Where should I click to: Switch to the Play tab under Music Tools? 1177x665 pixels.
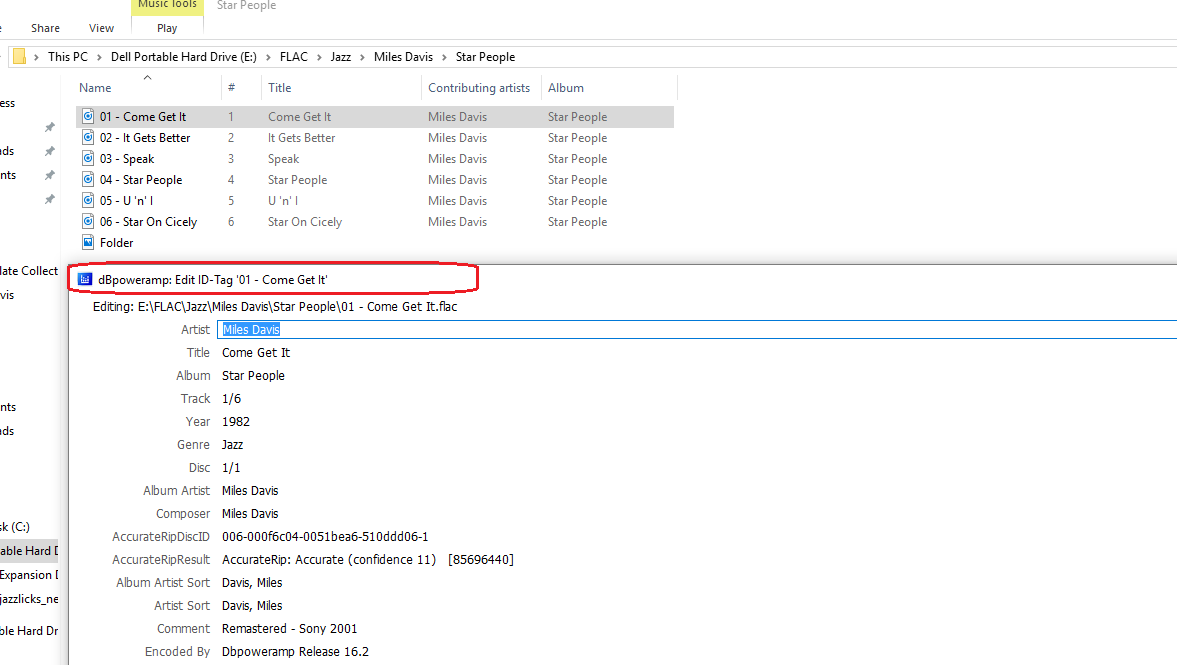(167, 28)
